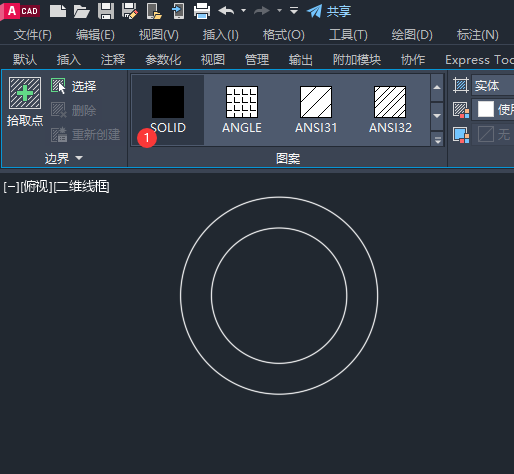
Task: Select the SOLID hatch pattern
Action: [168, 110]
